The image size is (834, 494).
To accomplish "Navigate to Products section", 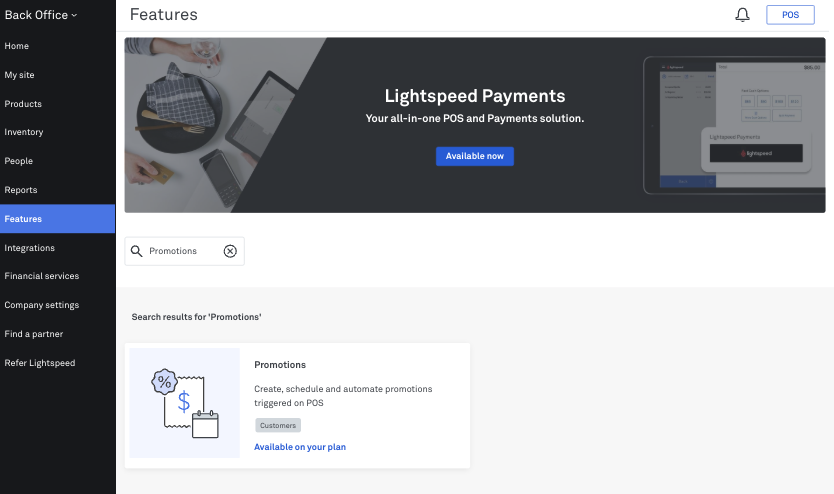I will point(23,104).
